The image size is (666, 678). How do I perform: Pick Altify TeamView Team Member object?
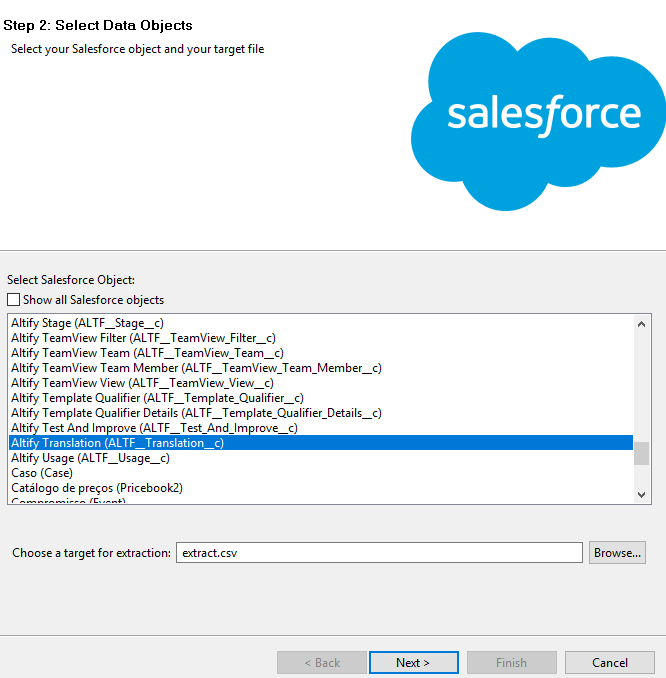point(321,368)
